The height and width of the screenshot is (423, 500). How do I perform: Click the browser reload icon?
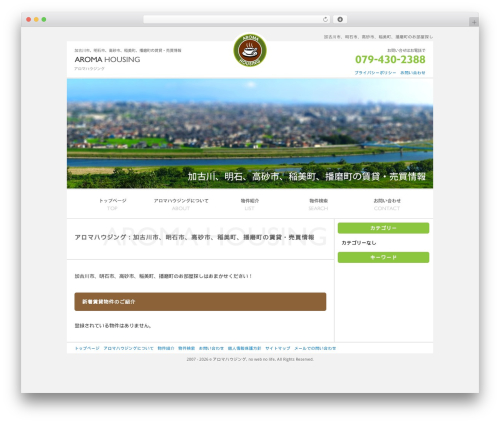tap(325, 19)
